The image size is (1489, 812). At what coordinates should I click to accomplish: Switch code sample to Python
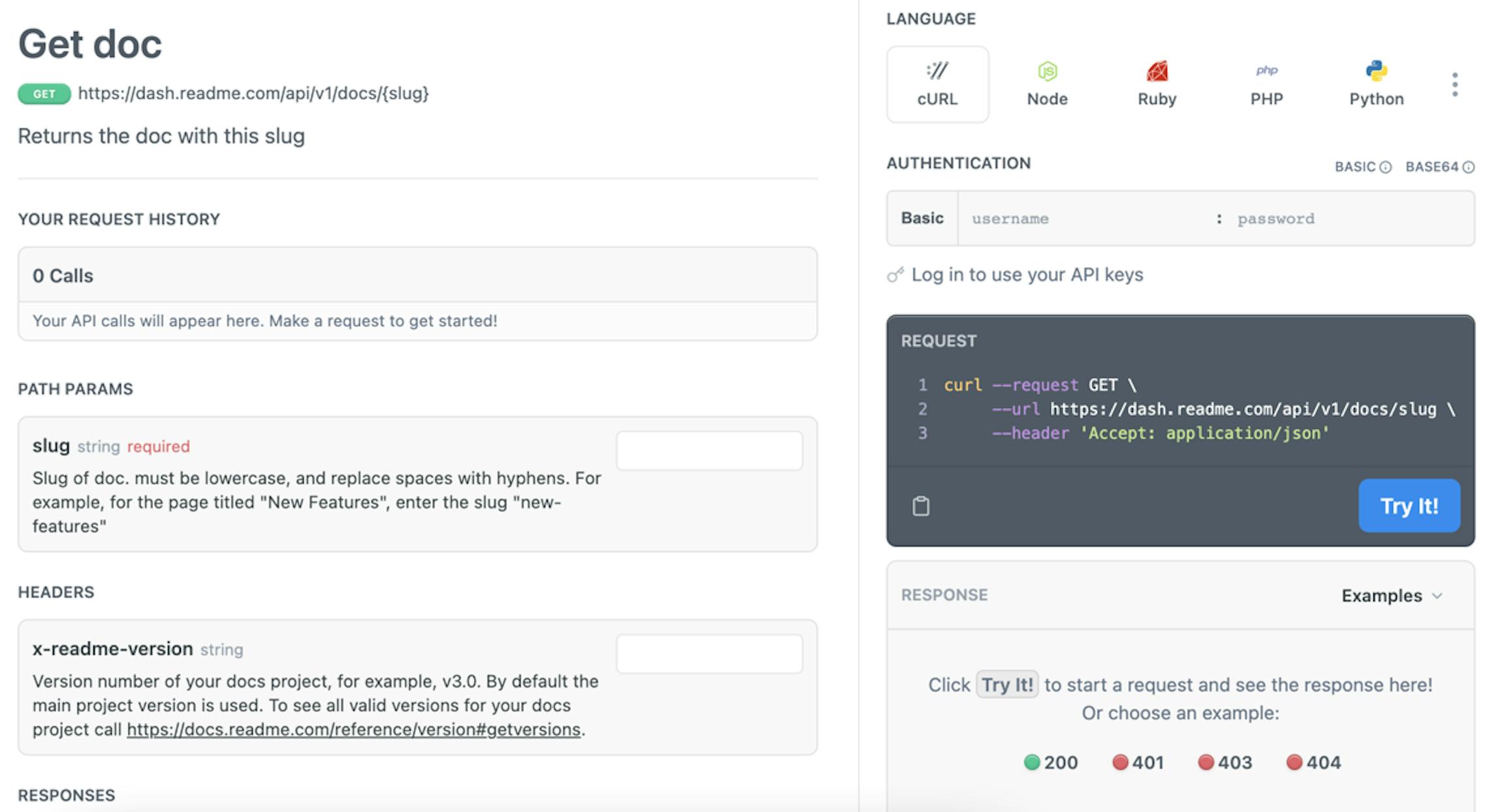click(1376, 84)
